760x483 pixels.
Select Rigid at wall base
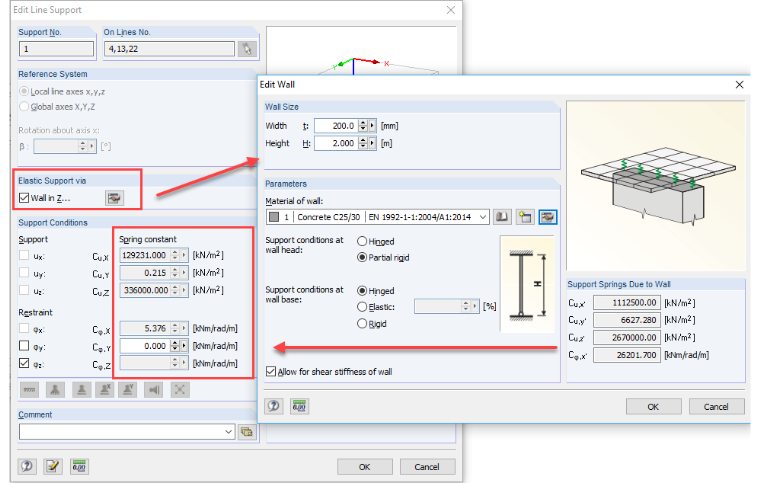(362, 324)
